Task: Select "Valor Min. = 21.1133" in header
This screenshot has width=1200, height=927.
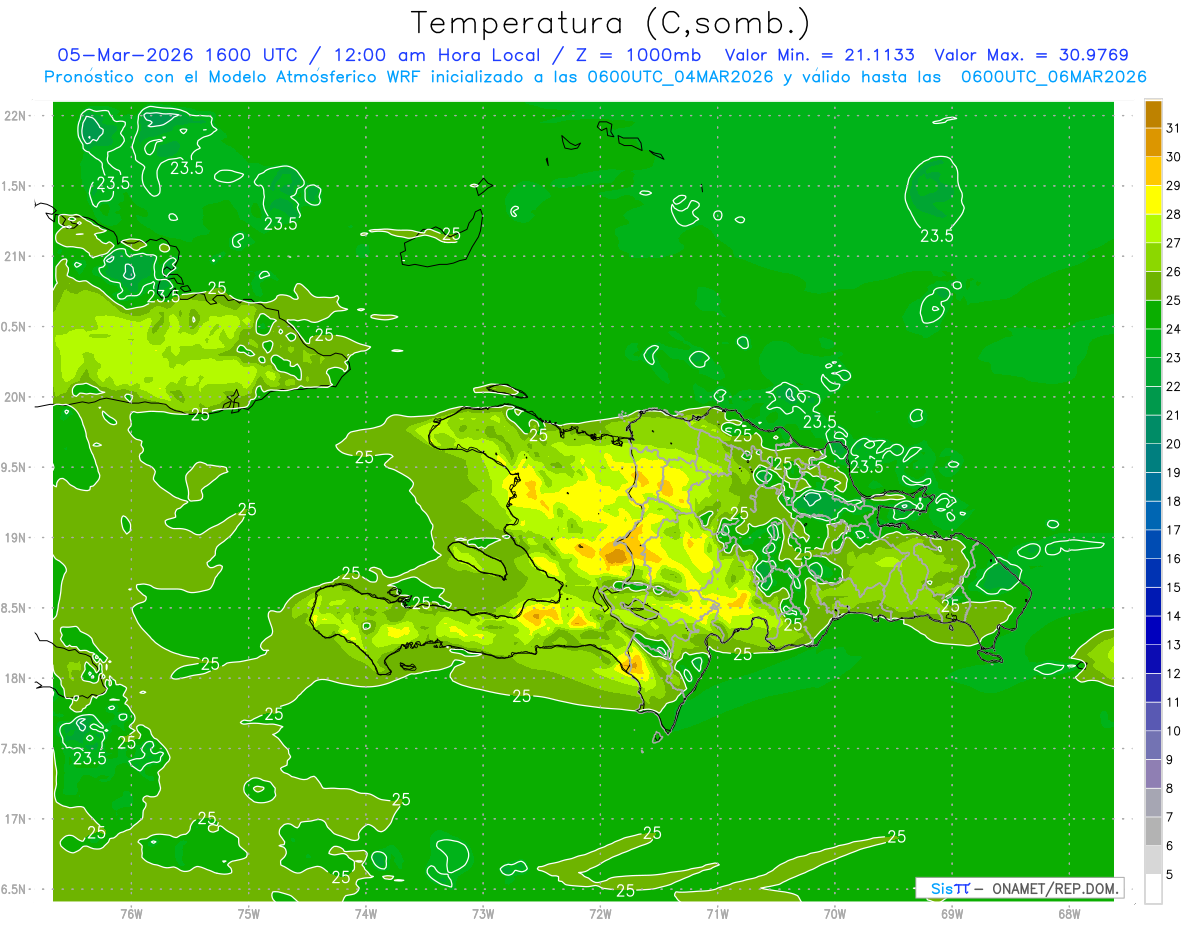Action: (x=819, y=55)
